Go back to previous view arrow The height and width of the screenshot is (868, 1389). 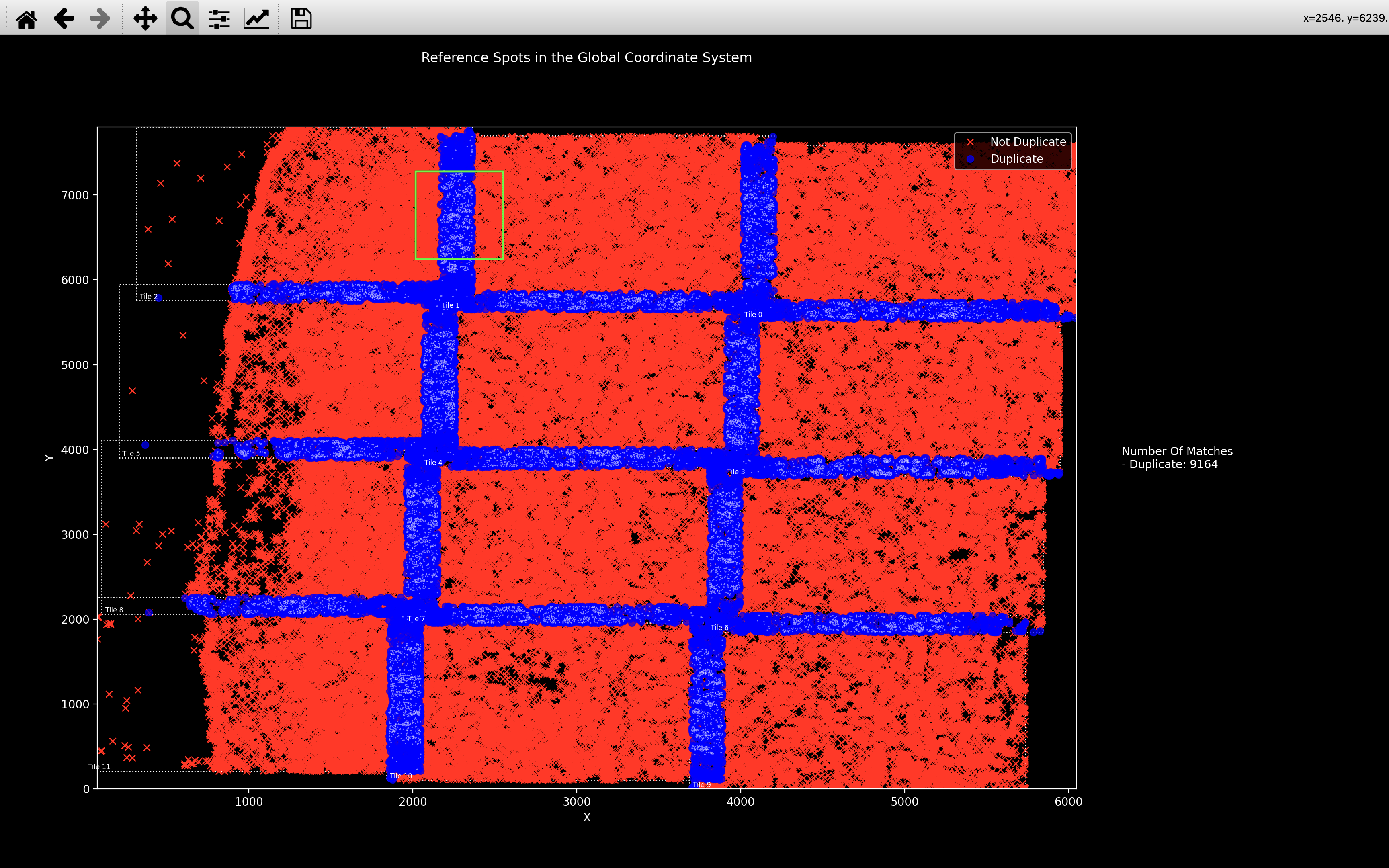[x=64, y=18]
